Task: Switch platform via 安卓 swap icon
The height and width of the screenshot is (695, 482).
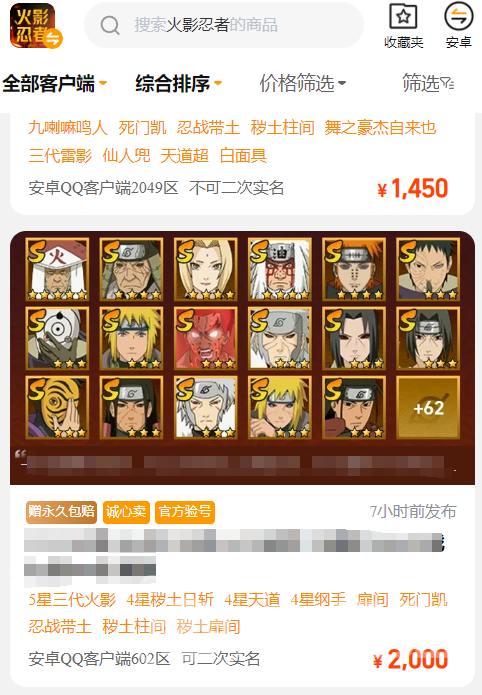Action: click(x=458, y=16)
